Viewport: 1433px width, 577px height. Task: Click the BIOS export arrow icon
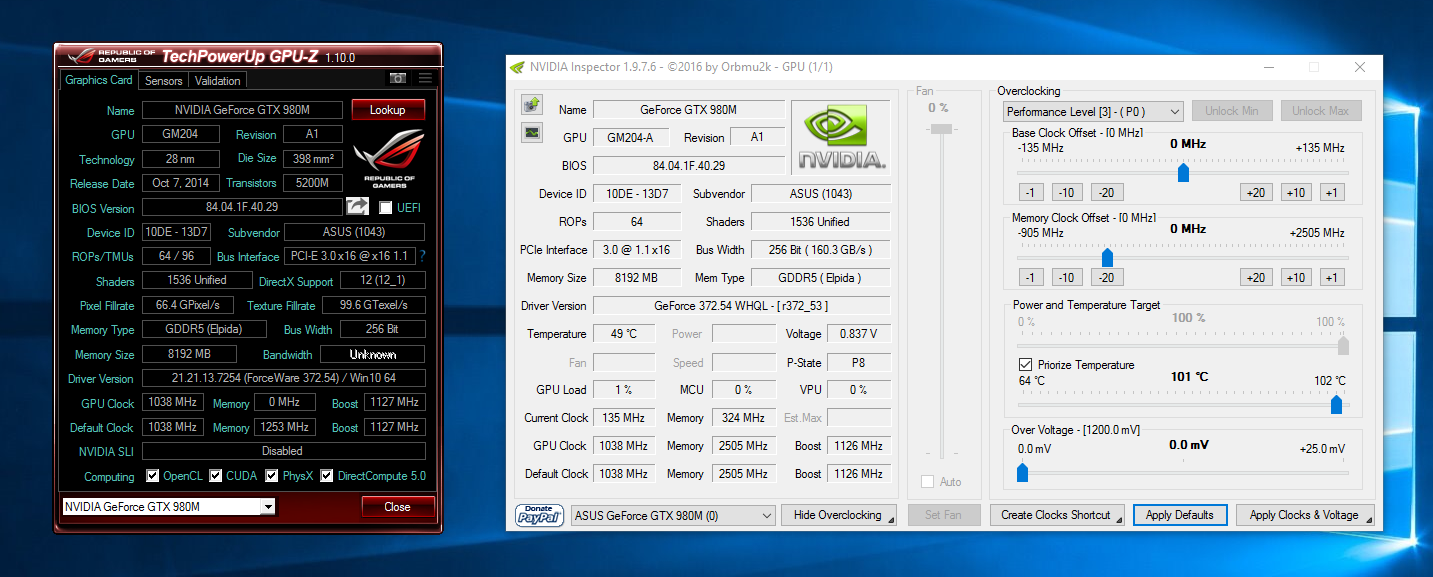click(357, 207)
